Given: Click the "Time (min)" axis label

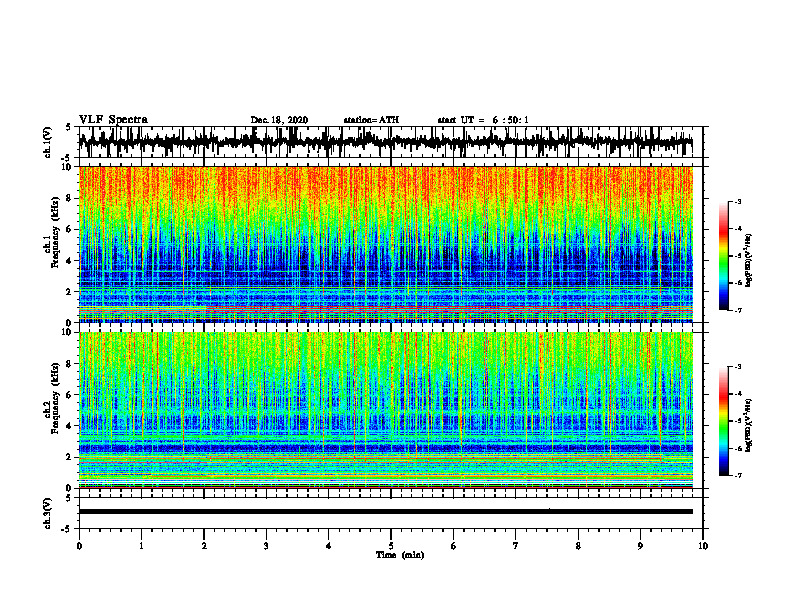Looking at the screenshot, I should (400, 555).
